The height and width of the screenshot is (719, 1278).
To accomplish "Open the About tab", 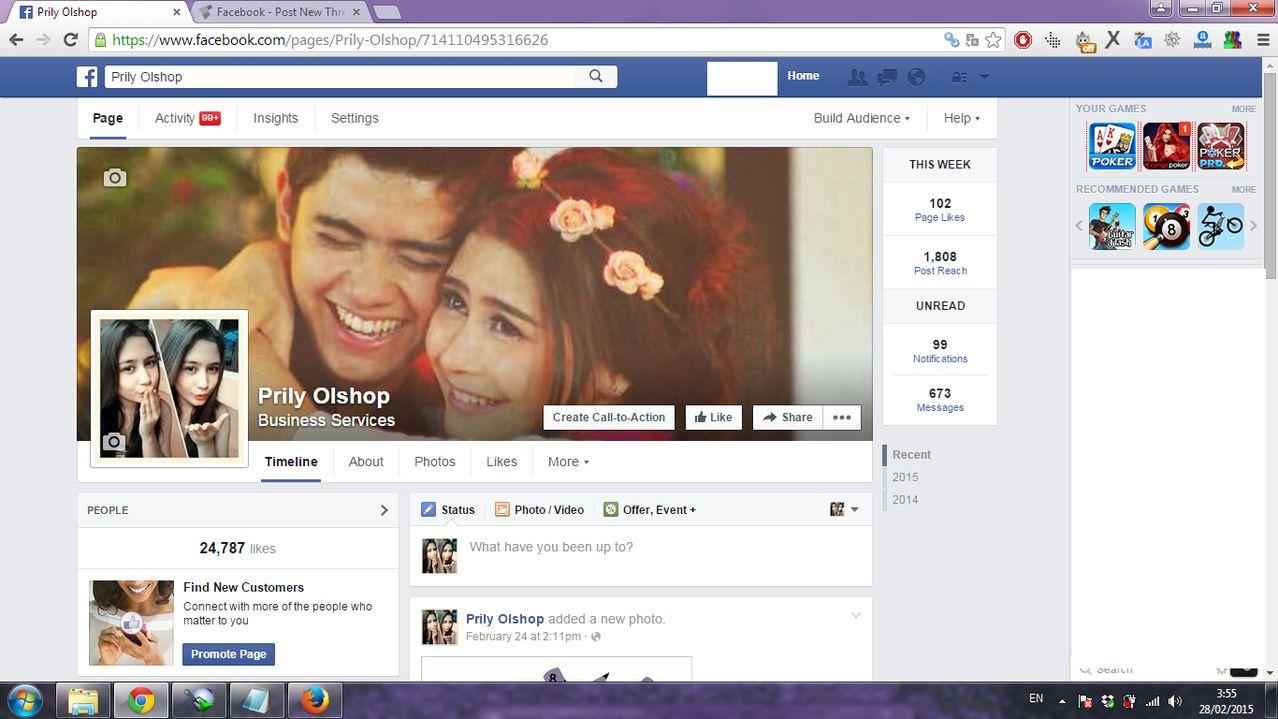I will [366, 462].
